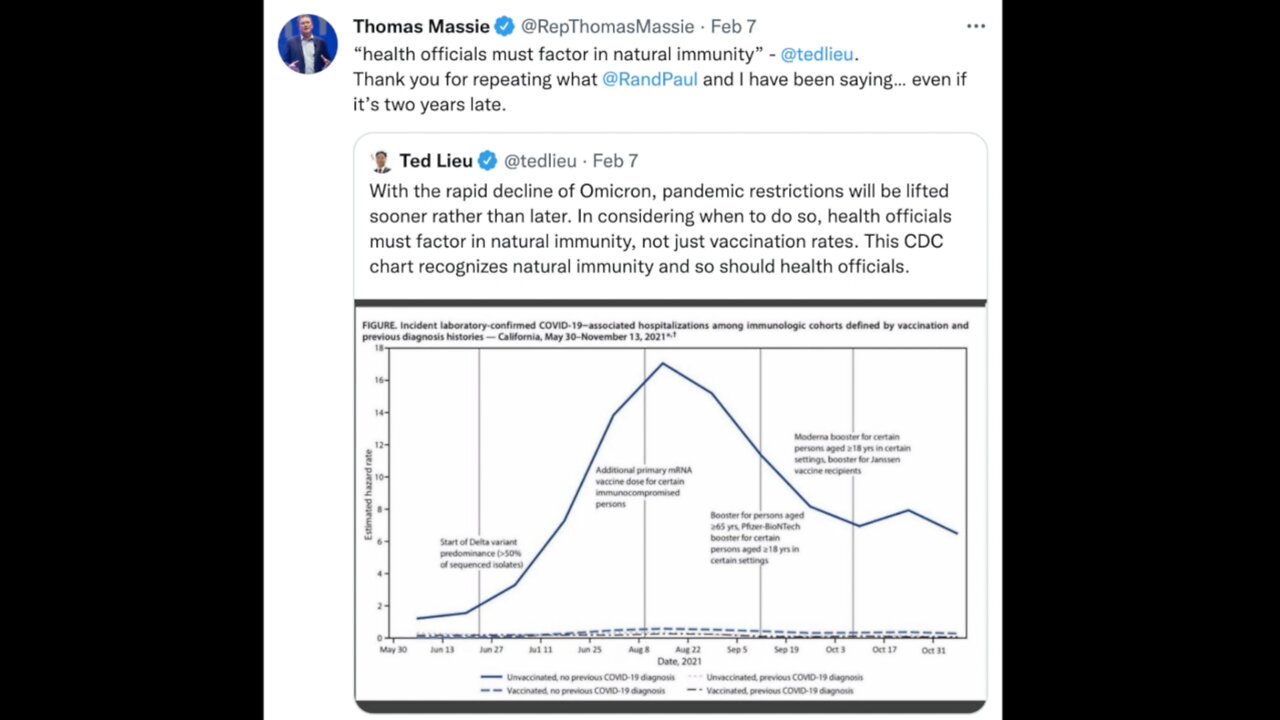
Task: Click Ted Lieu's verified checkmark badge
Action: 487,161
